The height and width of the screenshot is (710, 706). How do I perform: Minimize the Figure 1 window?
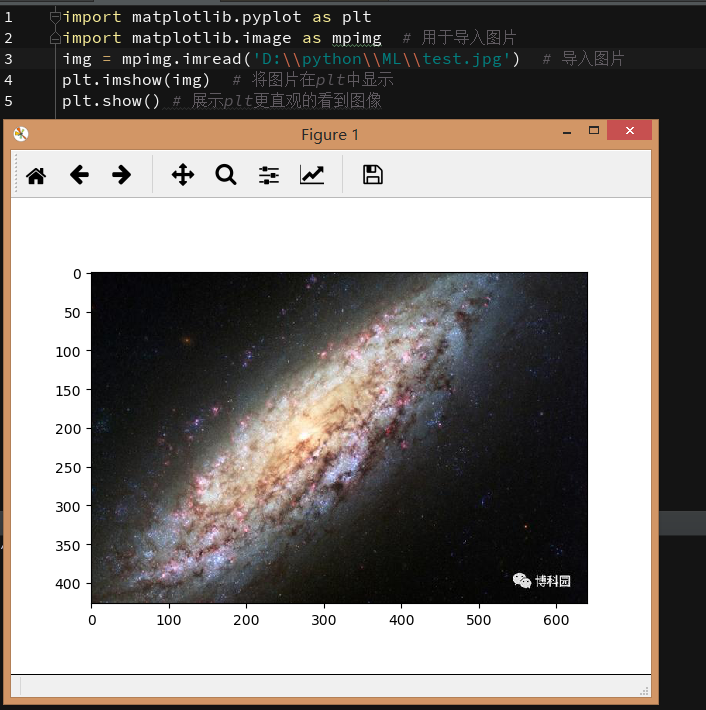[x=567, y=131]
